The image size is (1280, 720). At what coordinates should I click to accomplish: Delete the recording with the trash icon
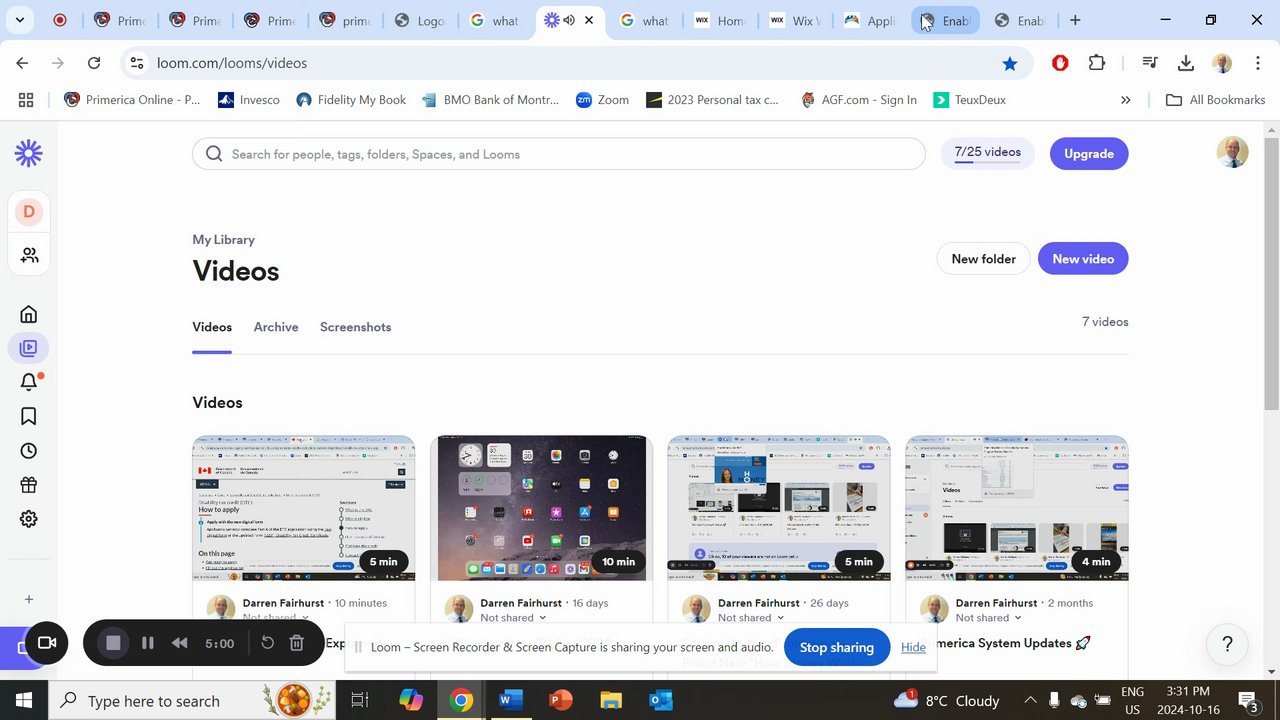coord(296,643)
